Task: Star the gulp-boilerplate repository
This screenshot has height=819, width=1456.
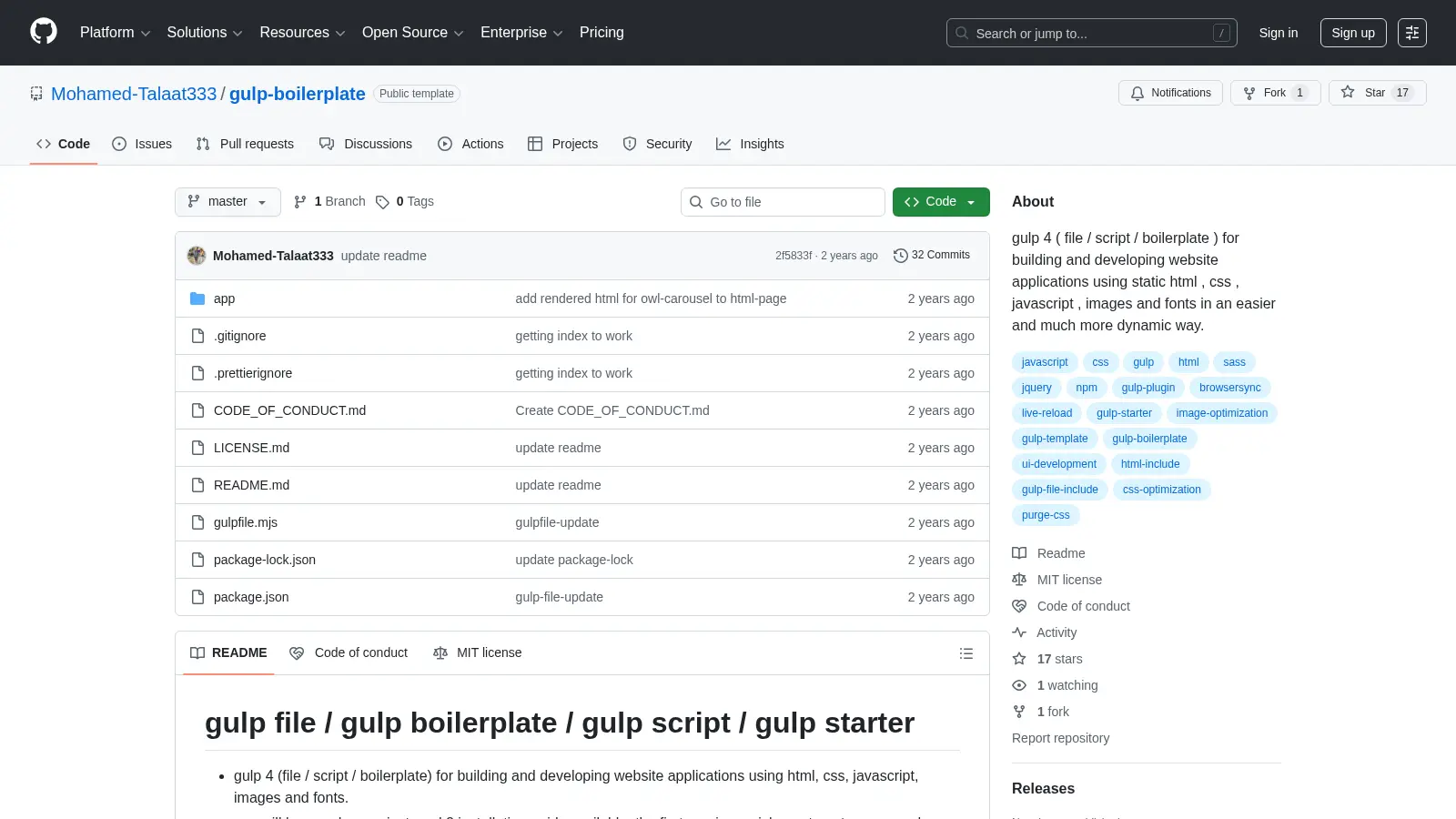Action: point(1377,93)
